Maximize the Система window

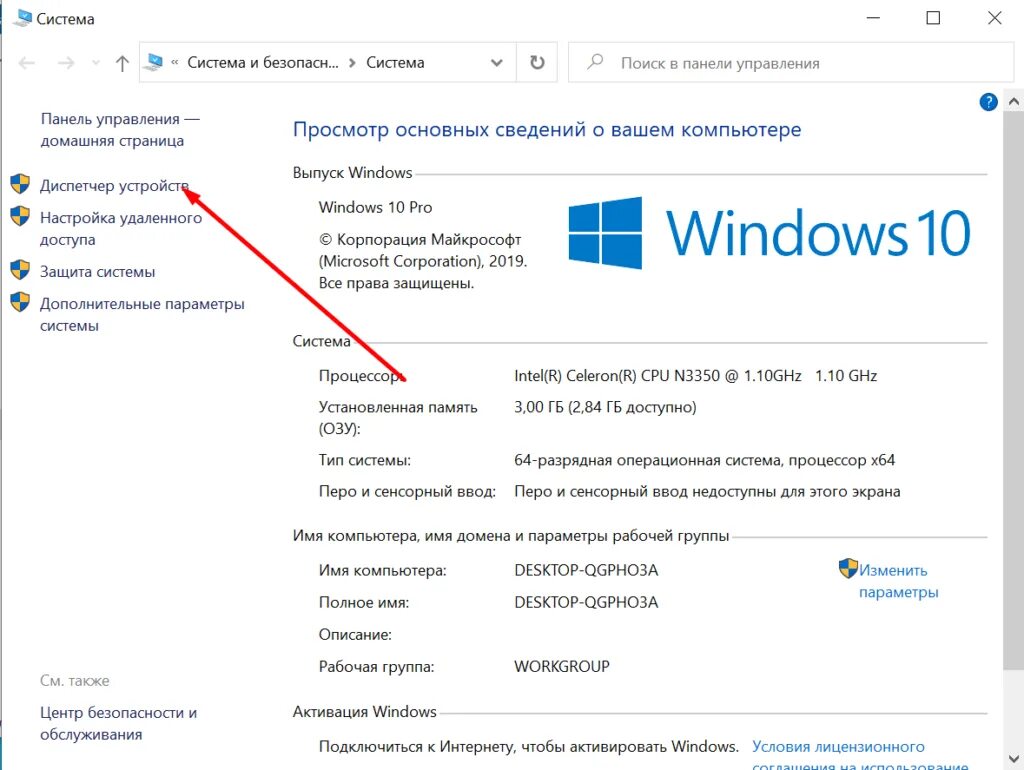tap(933, 18)
